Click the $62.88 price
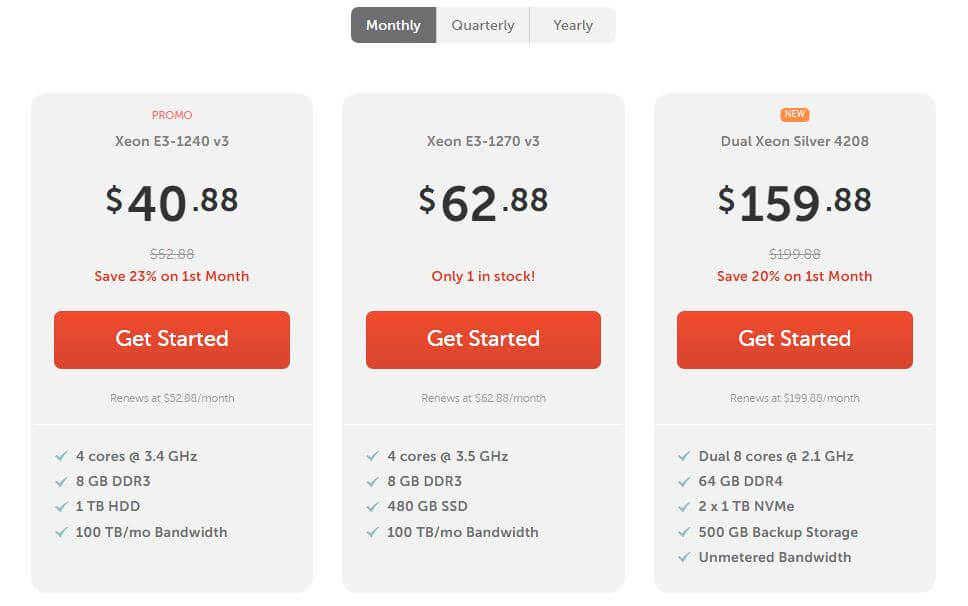The image size is (968, 606). (x=483, y=203)
